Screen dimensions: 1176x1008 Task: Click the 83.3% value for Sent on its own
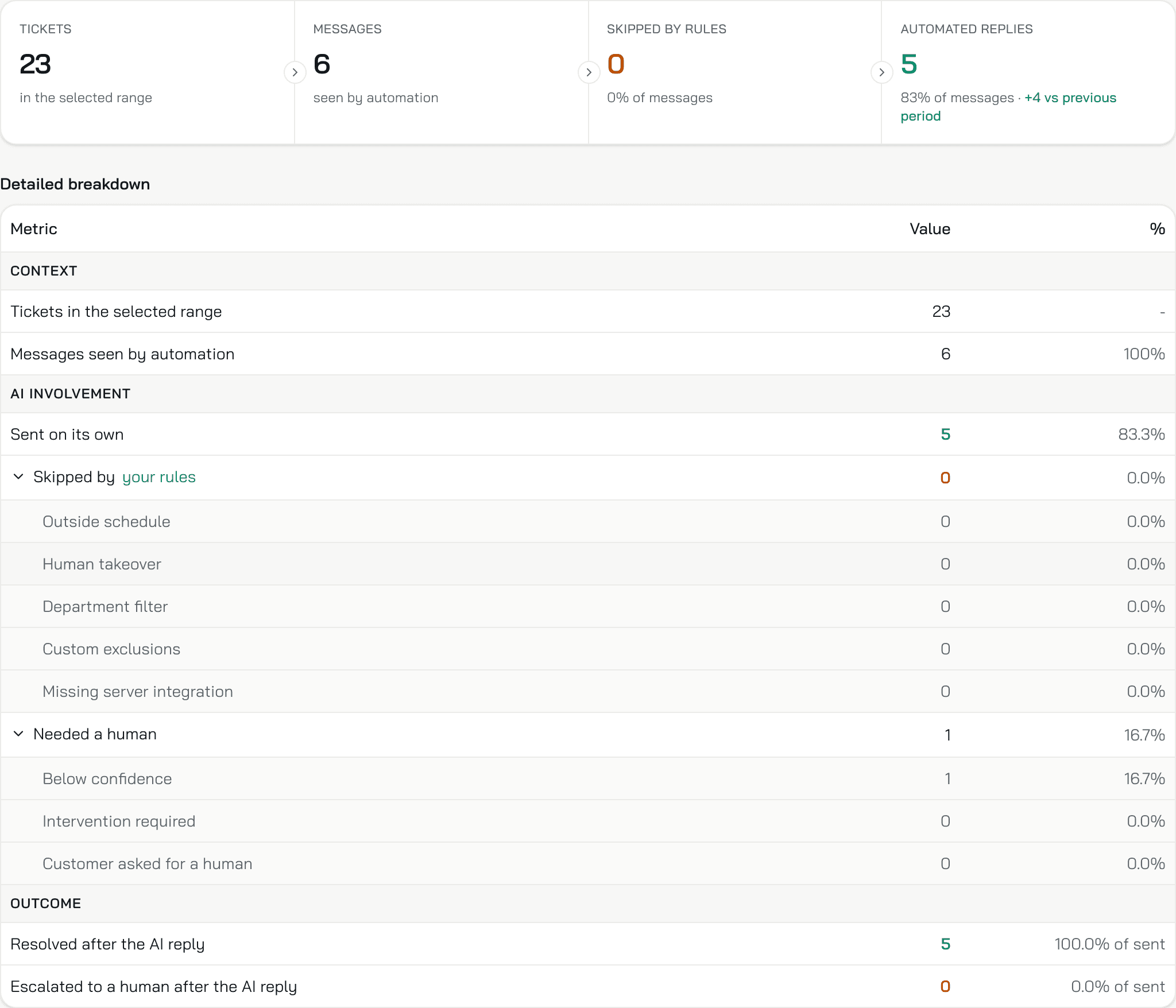coord(1142,435)
